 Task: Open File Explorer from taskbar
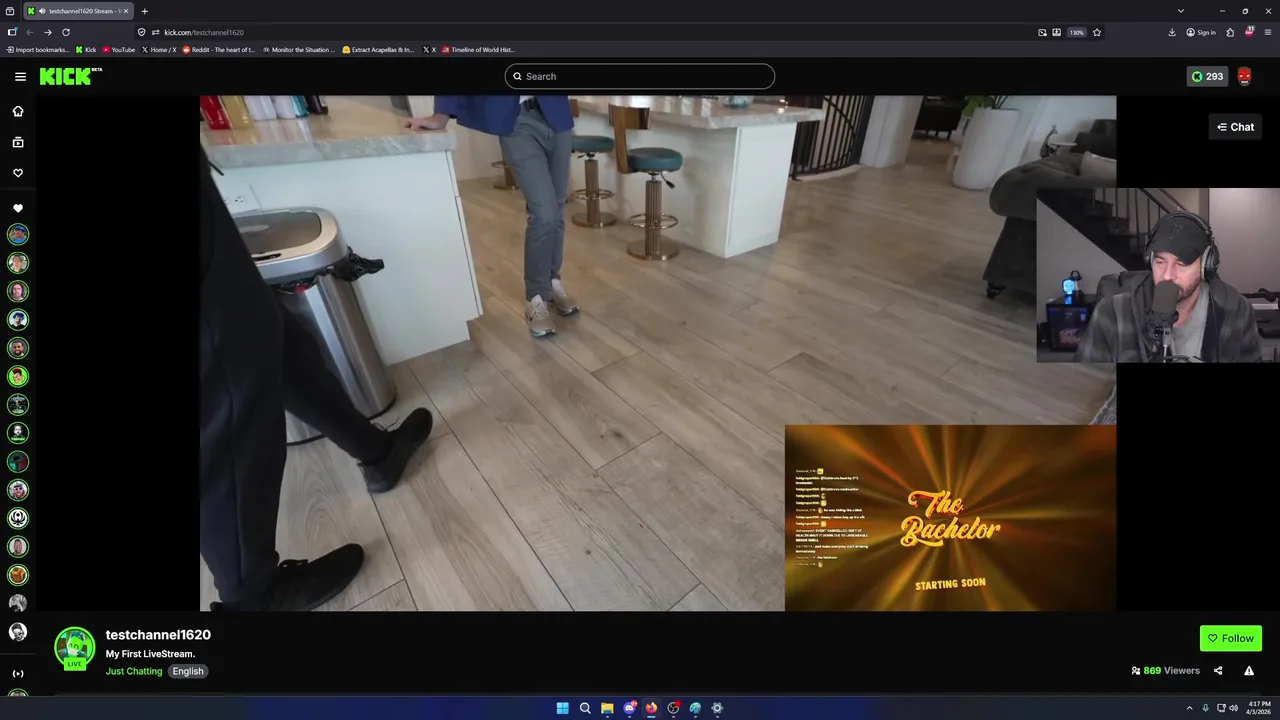tap(607, 708)
